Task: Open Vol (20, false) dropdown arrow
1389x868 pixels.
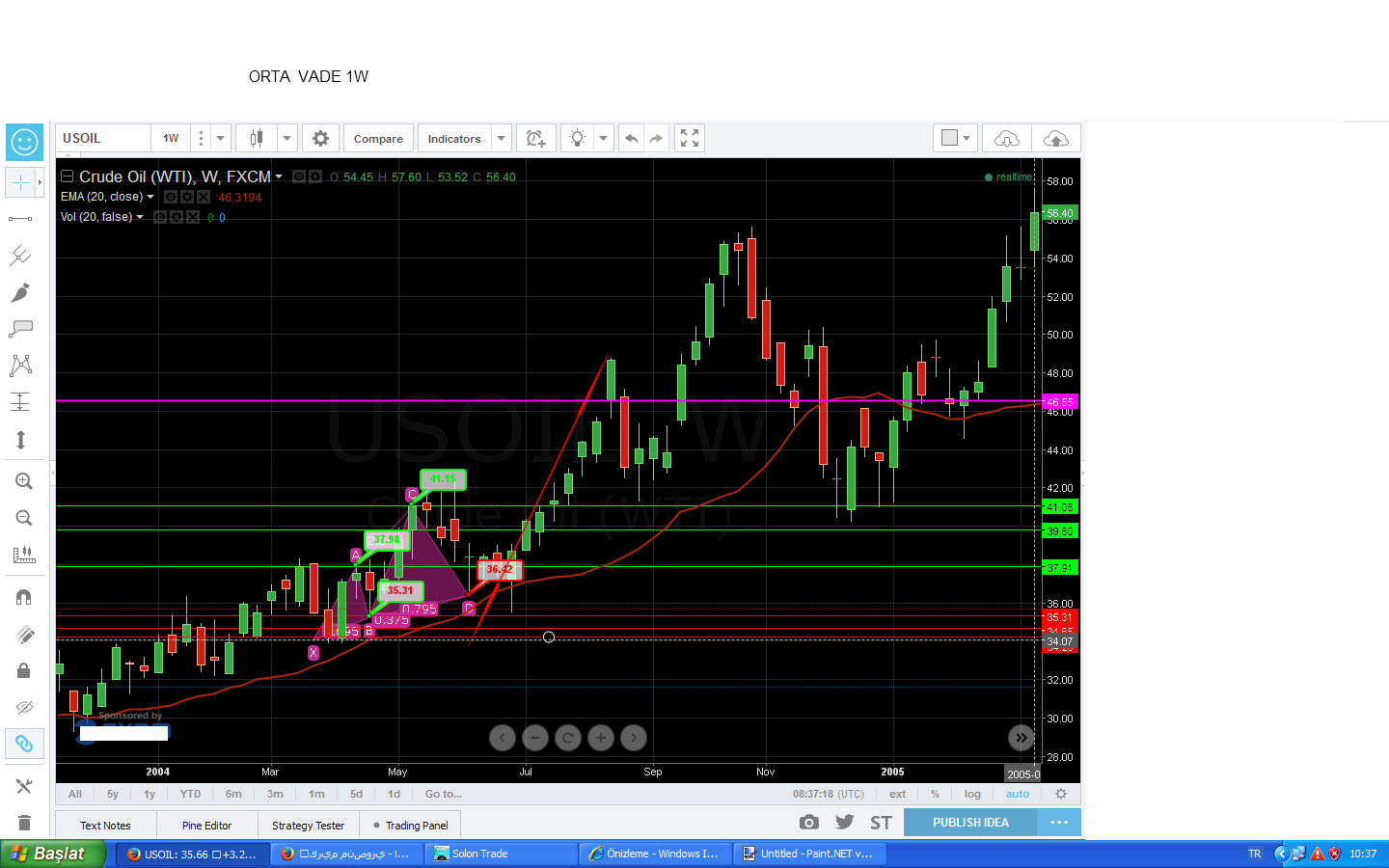Action: [139, 217]
